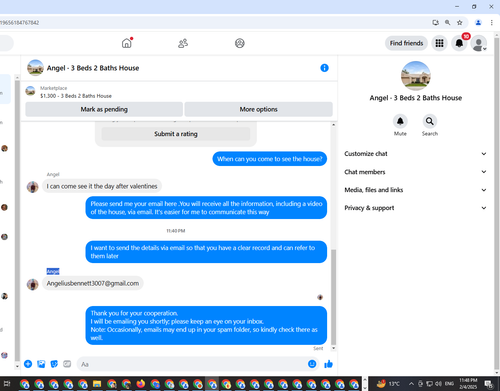This screenshot has height=391, width=500.
Task: Click the More options button
Action: (258, 109)
